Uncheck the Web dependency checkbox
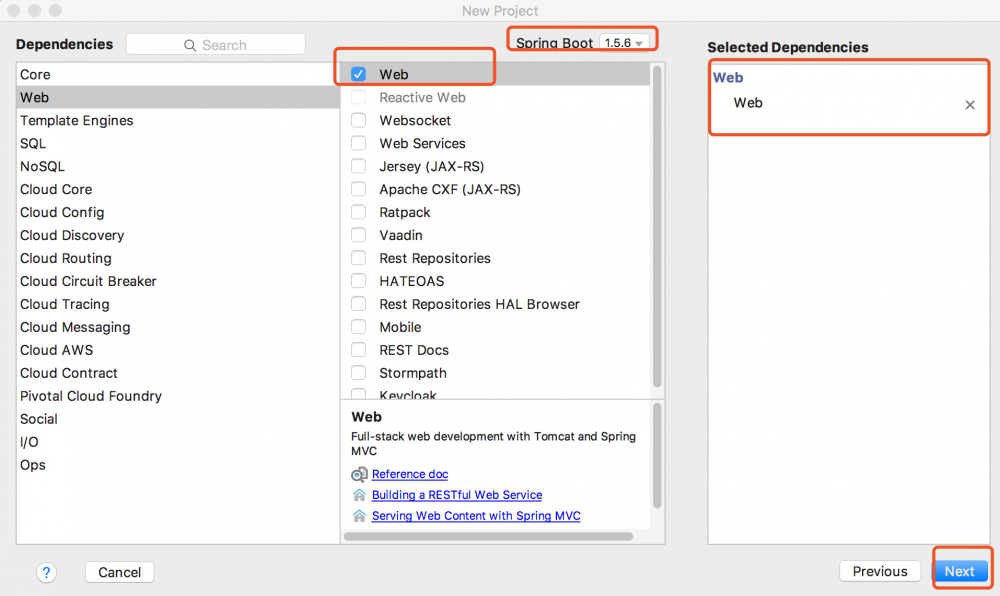1000x596 pixels. coord(357,73)
